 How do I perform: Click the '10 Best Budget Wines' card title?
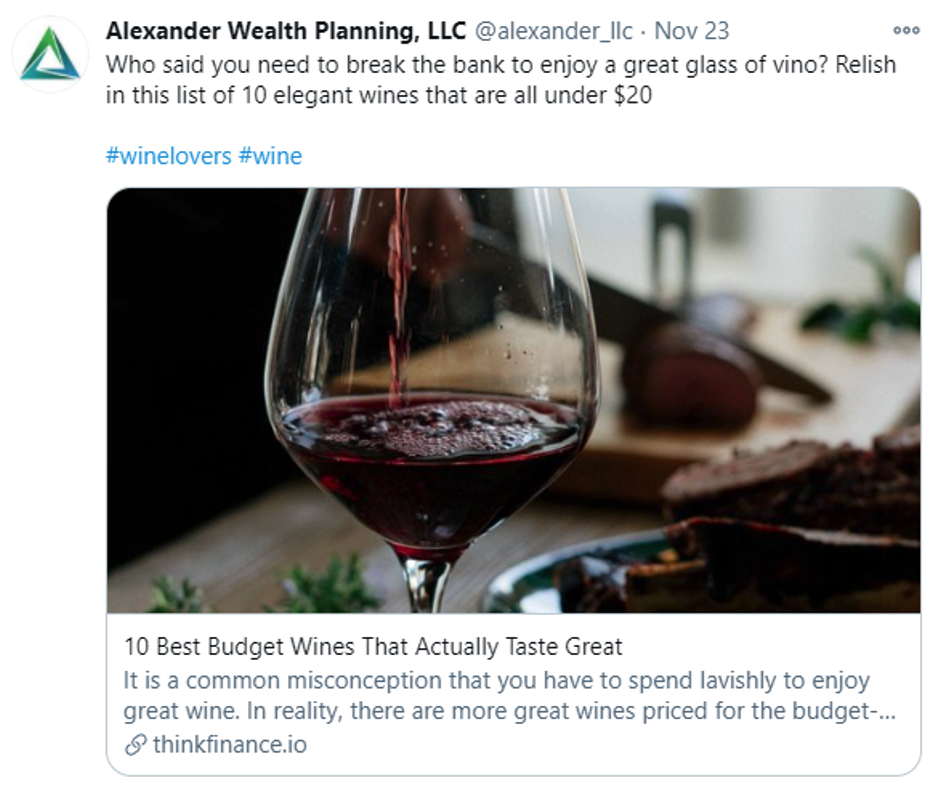(373, 646)
